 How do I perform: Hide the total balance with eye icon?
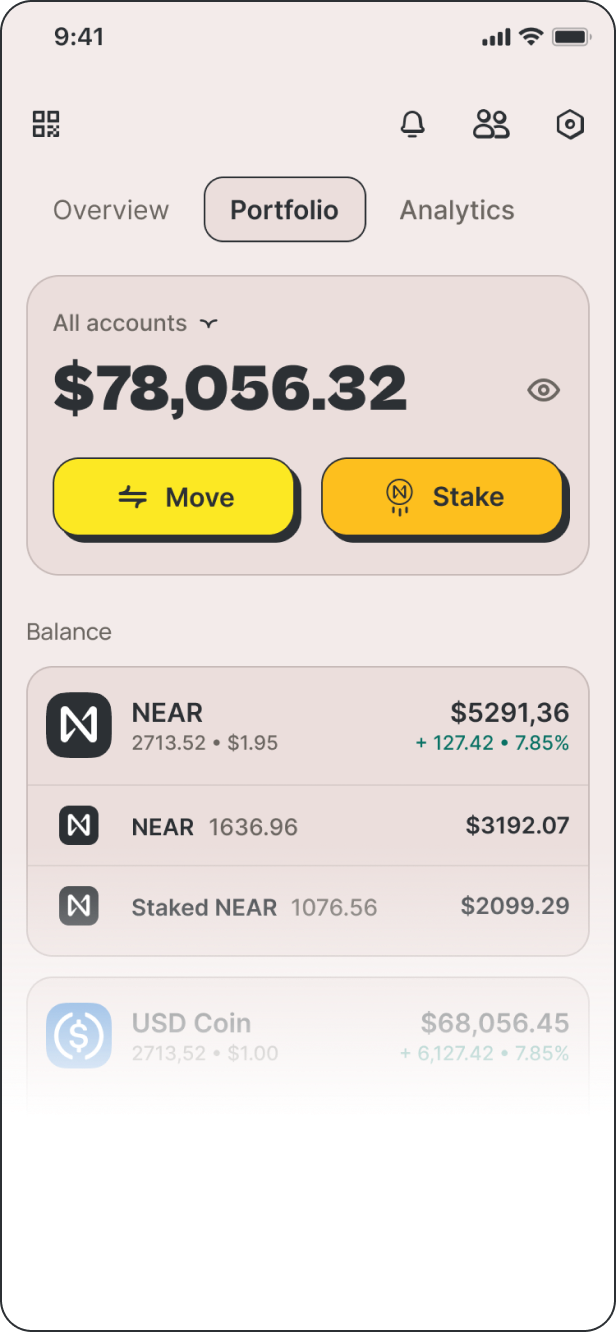point(544,390)
